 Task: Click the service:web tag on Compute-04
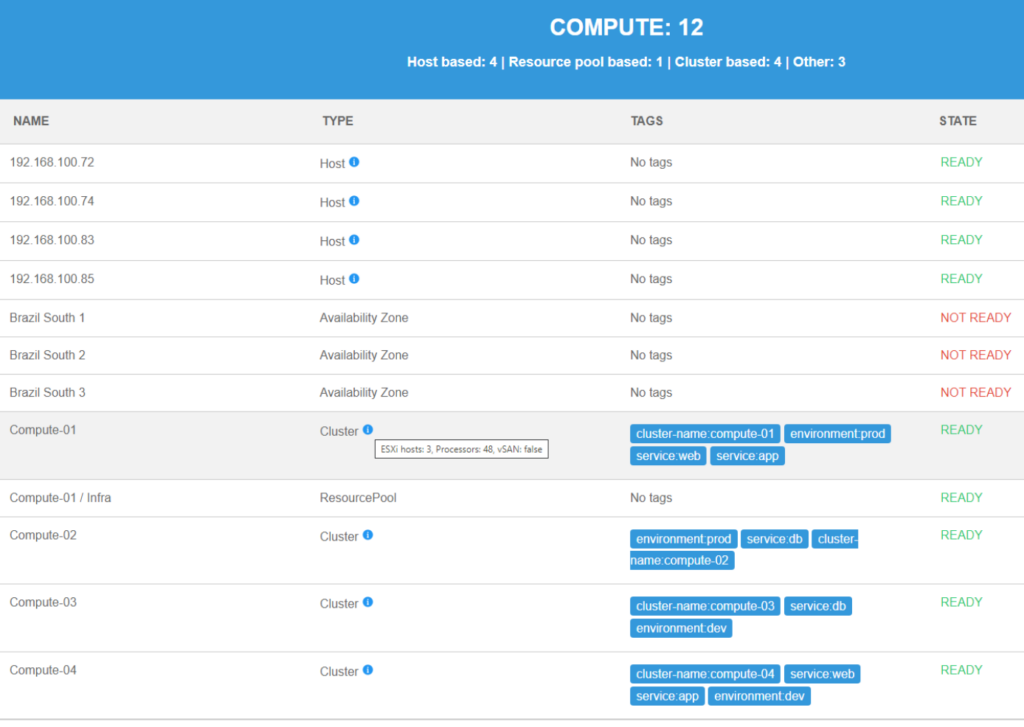point(822,674)
